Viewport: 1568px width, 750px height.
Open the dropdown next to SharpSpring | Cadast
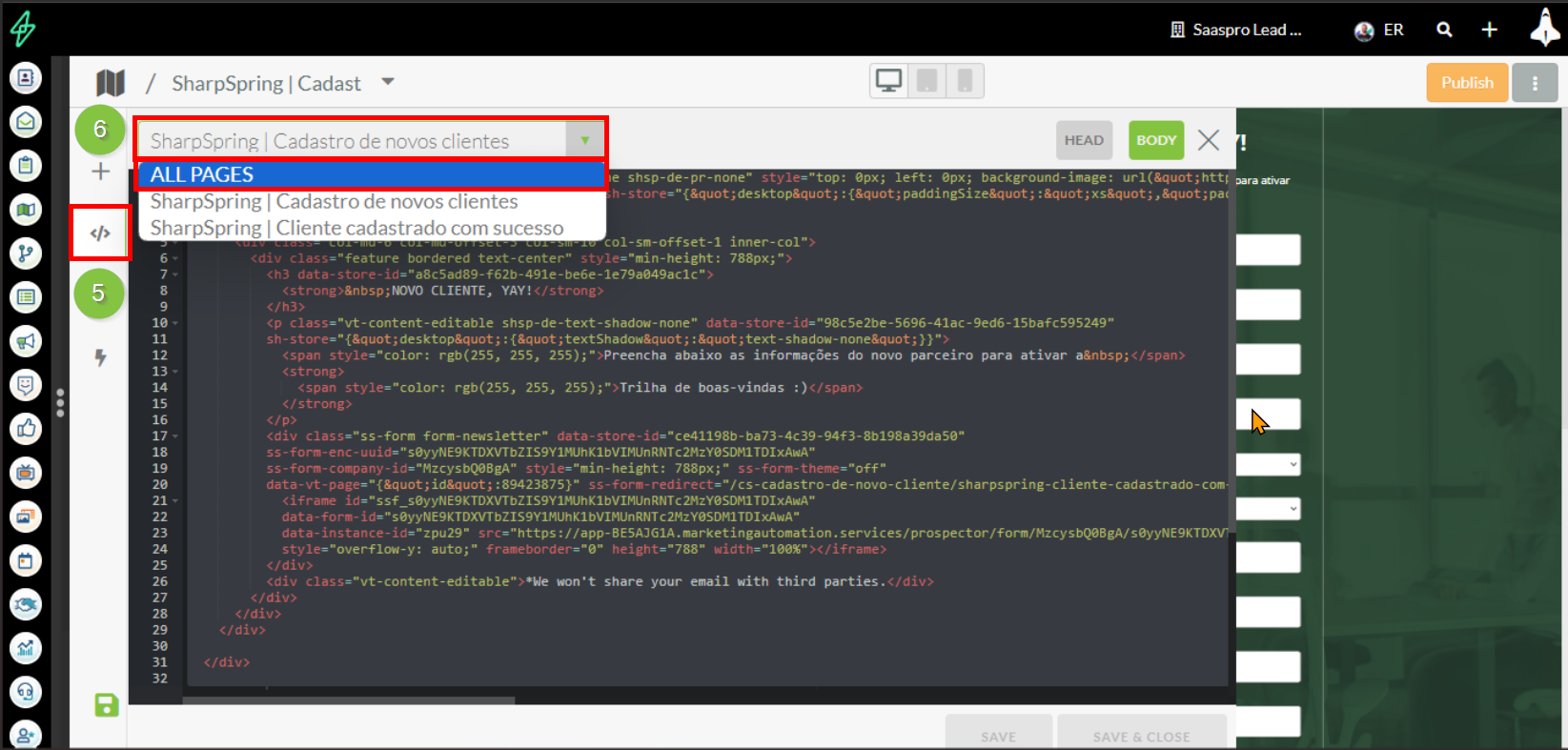388,82
